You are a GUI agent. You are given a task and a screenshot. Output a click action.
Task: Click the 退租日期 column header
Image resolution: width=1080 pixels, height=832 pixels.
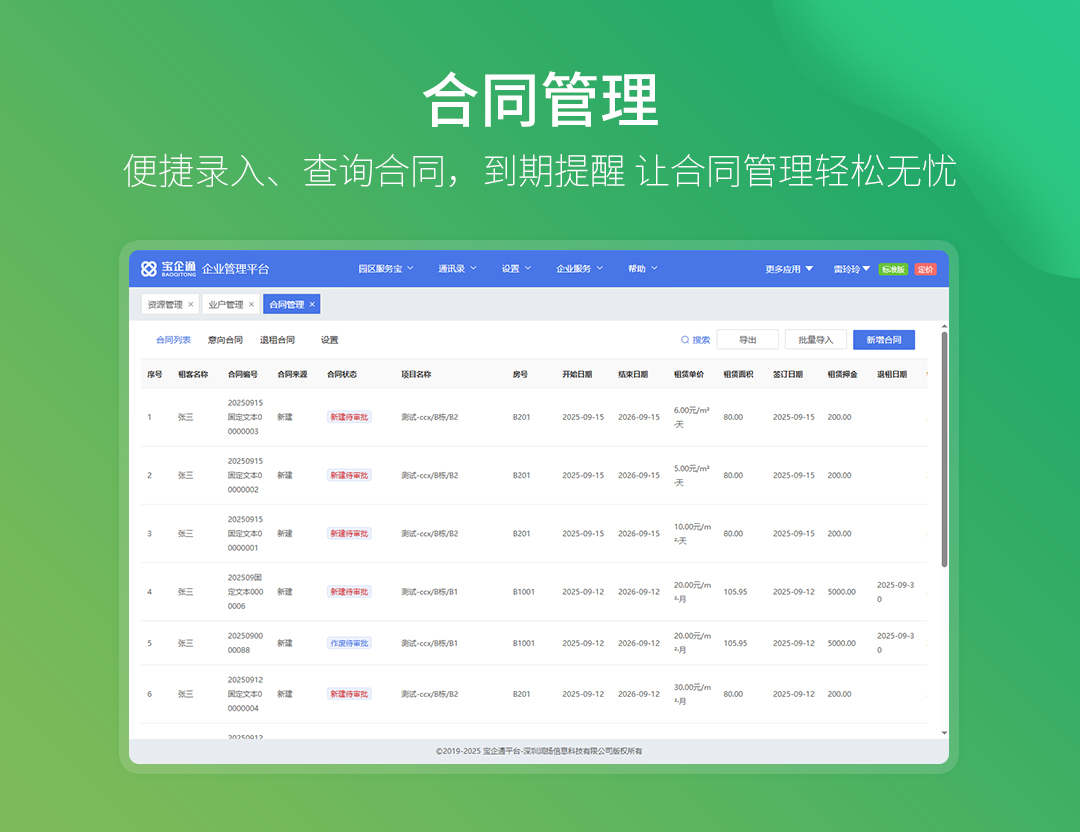coord(892,374)
